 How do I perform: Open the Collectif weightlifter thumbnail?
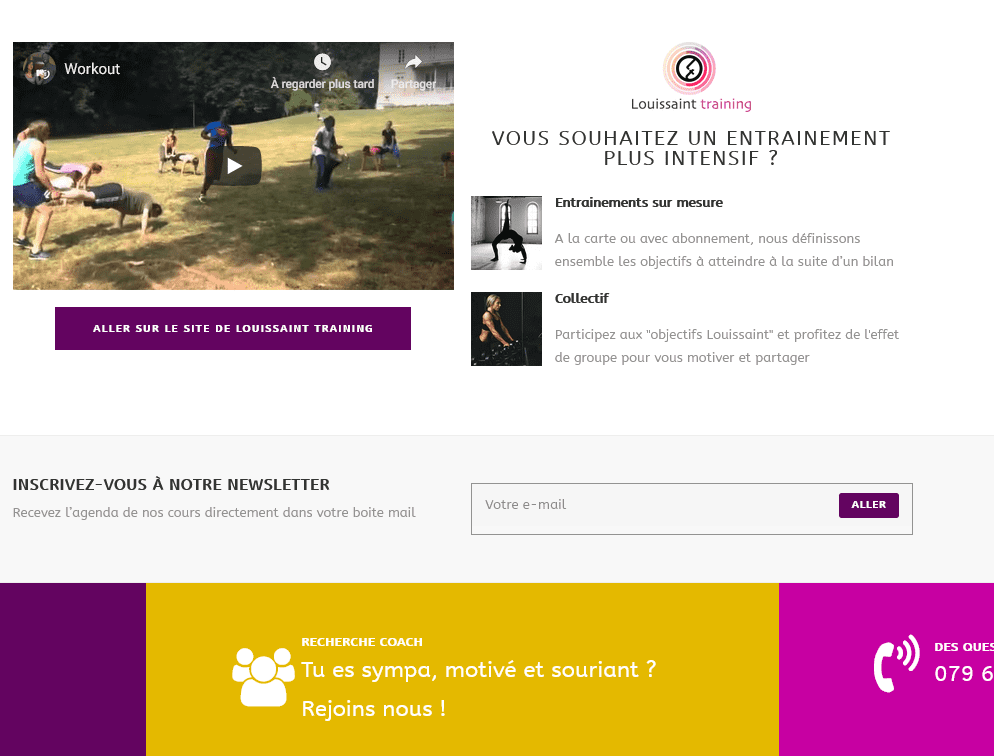506,329
